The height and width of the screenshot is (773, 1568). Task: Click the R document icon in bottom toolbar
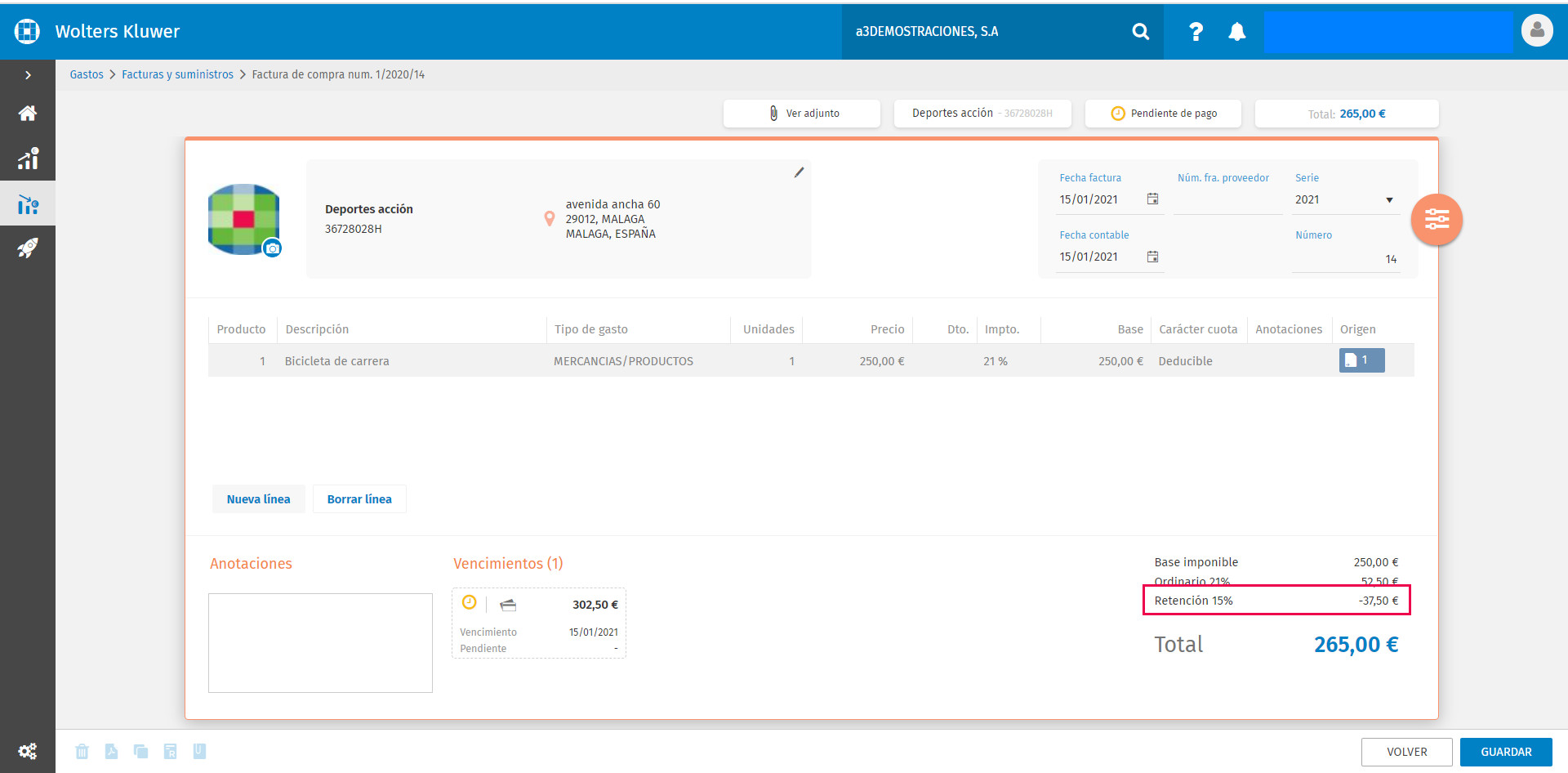(x=170, y=752)
